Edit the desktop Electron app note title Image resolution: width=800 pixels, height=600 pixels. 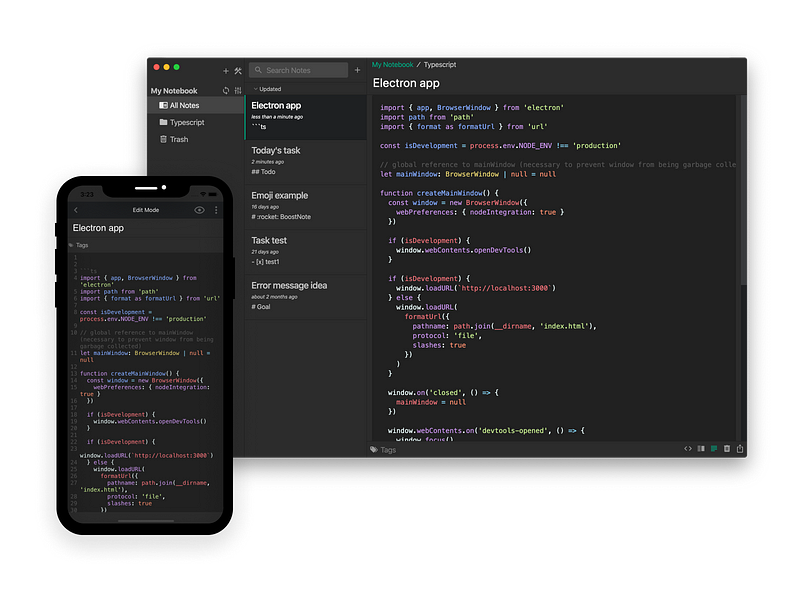(406, 83)
